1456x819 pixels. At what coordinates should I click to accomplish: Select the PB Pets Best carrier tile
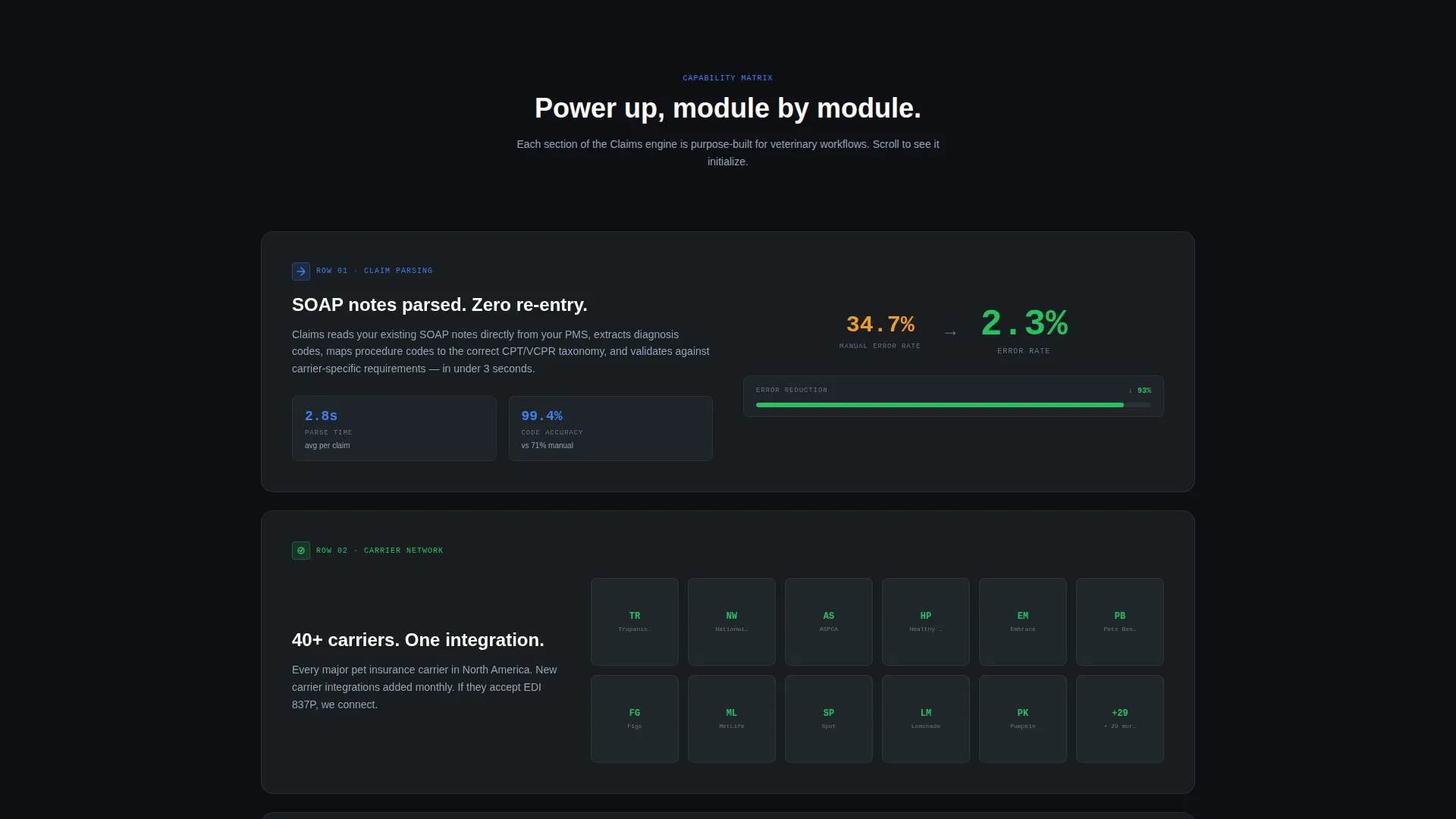click(x=1120, y=622)
